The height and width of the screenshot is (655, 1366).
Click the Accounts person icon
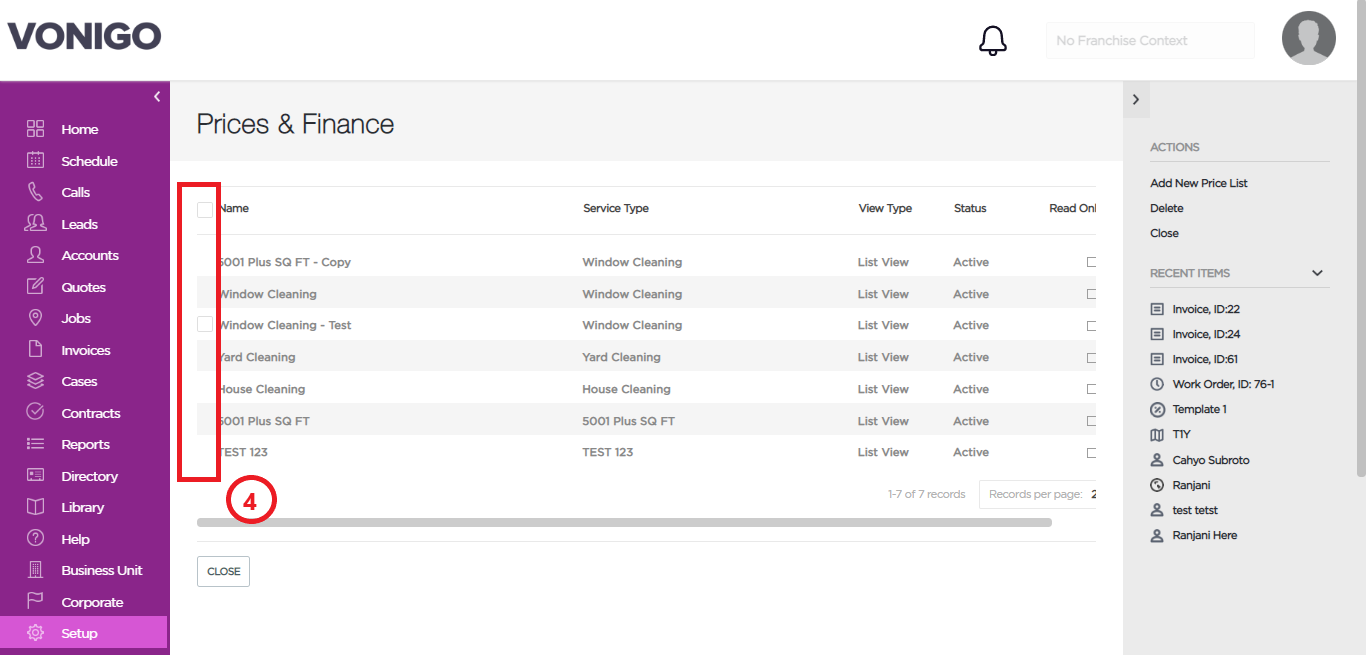35,255
